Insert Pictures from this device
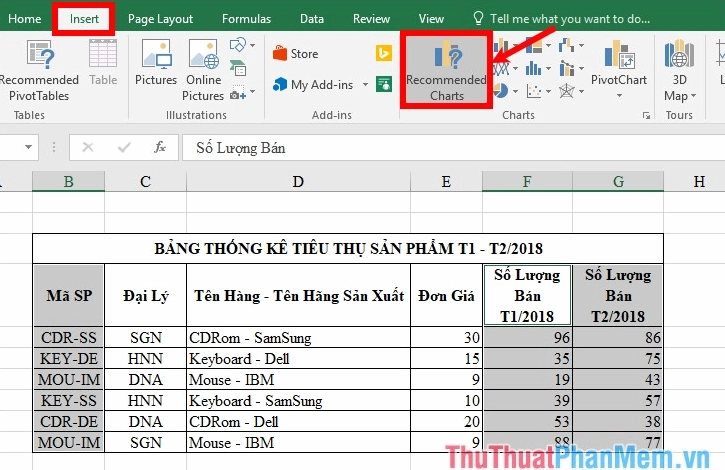Image resolution: width=725 pixels, height=470 pixels. [156, 62]
